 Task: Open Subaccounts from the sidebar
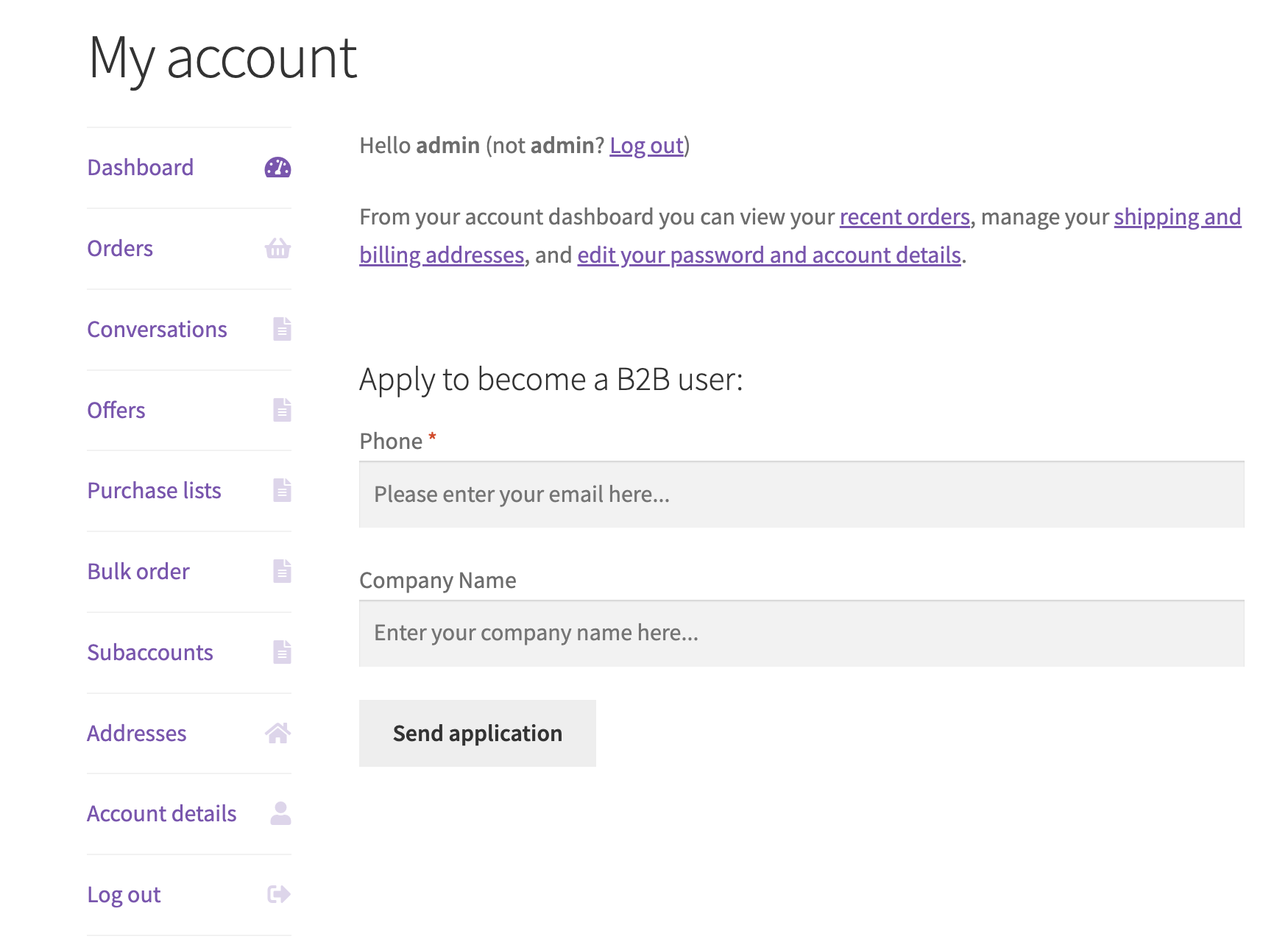pos(150,653)
